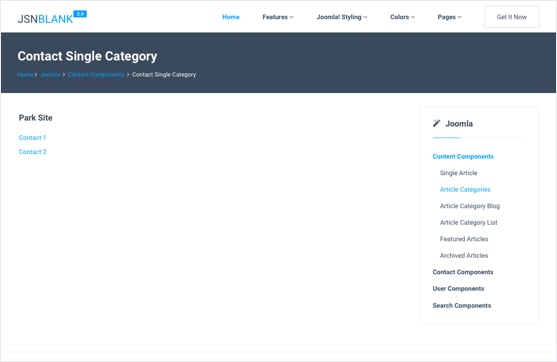The image size is (557, 362).
Task: Open Single Article in sidebar
Action: [x=458, y=173]
